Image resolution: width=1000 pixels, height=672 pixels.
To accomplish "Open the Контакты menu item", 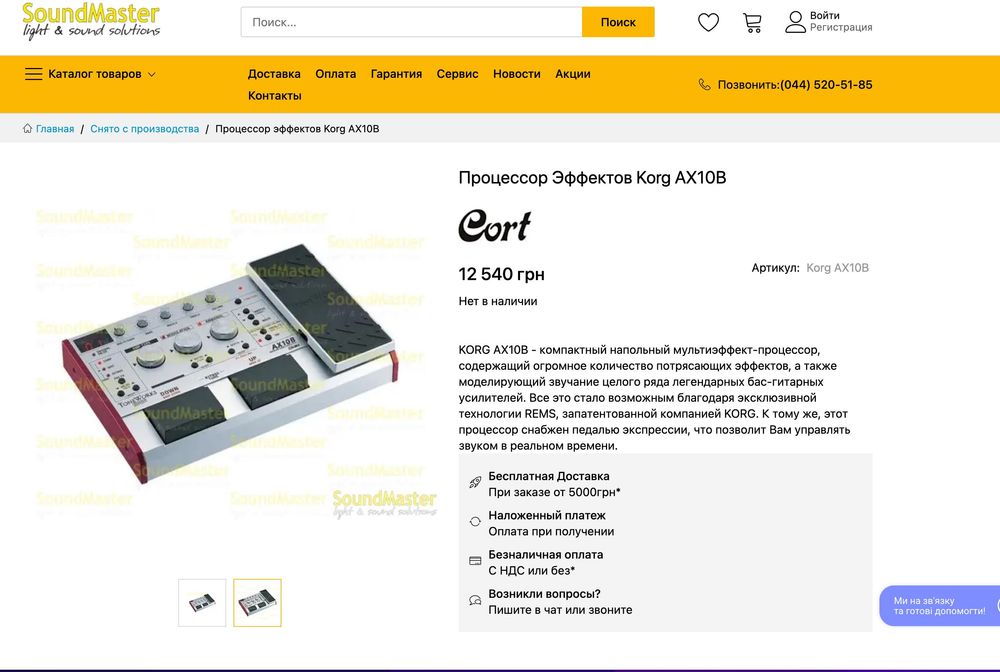I will [x=275, y=96].
